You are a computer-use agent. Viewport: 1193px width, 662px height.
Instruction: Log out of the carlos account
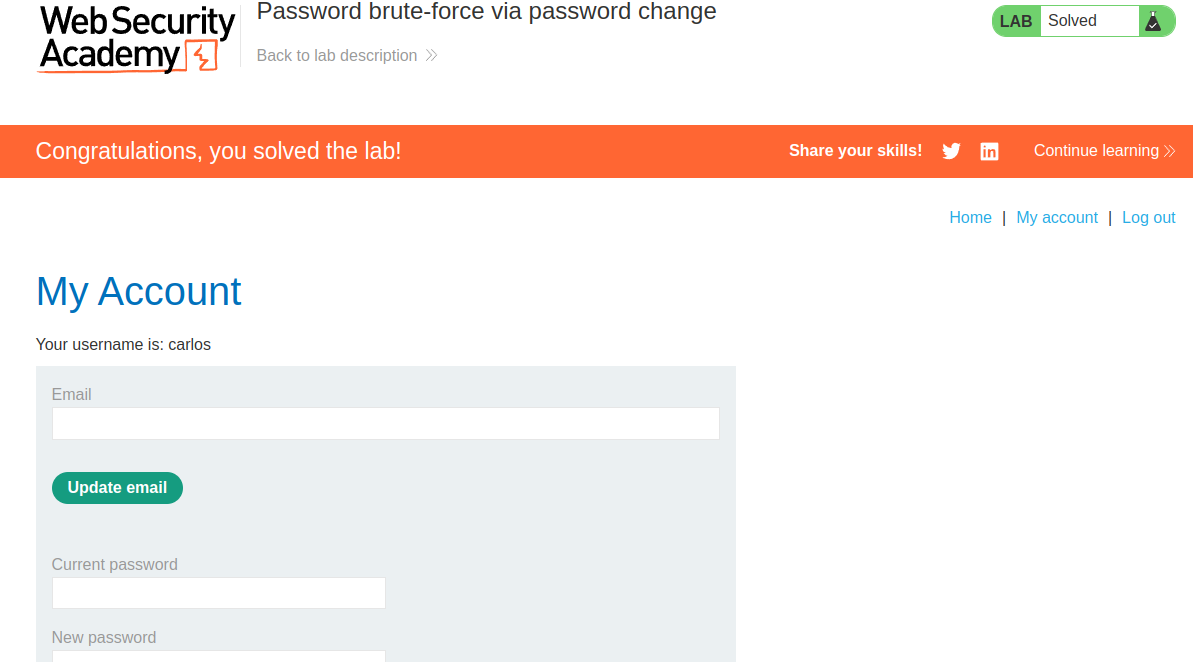(x=1148, y=218)
